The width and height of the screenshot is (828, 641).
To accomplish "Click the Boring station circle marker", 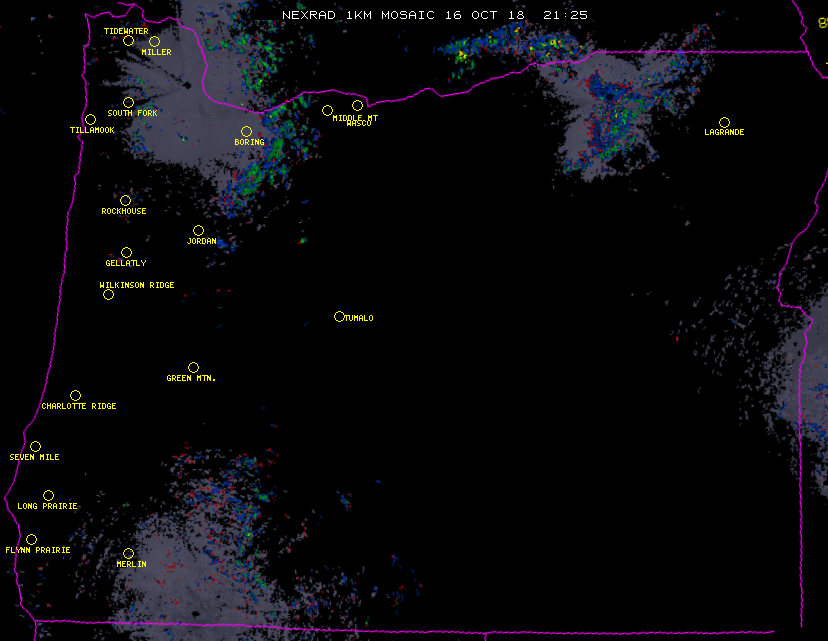I will [x=246, y=131].
